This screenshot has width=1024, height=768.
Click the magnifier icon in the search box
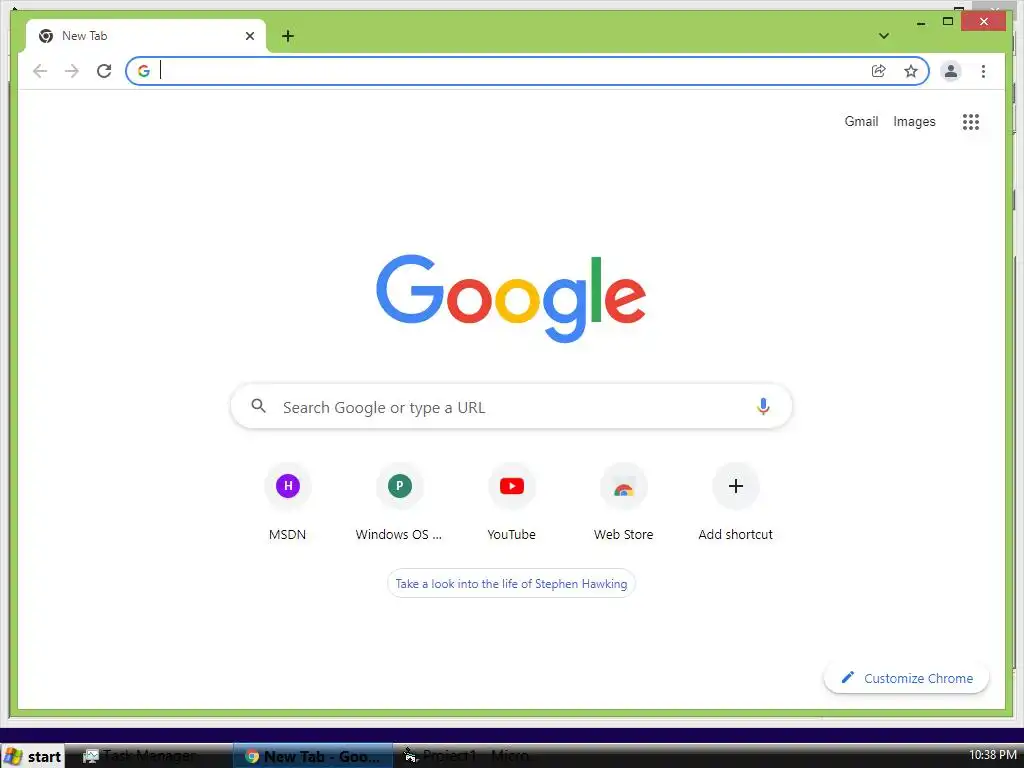(x=259, y=406)
